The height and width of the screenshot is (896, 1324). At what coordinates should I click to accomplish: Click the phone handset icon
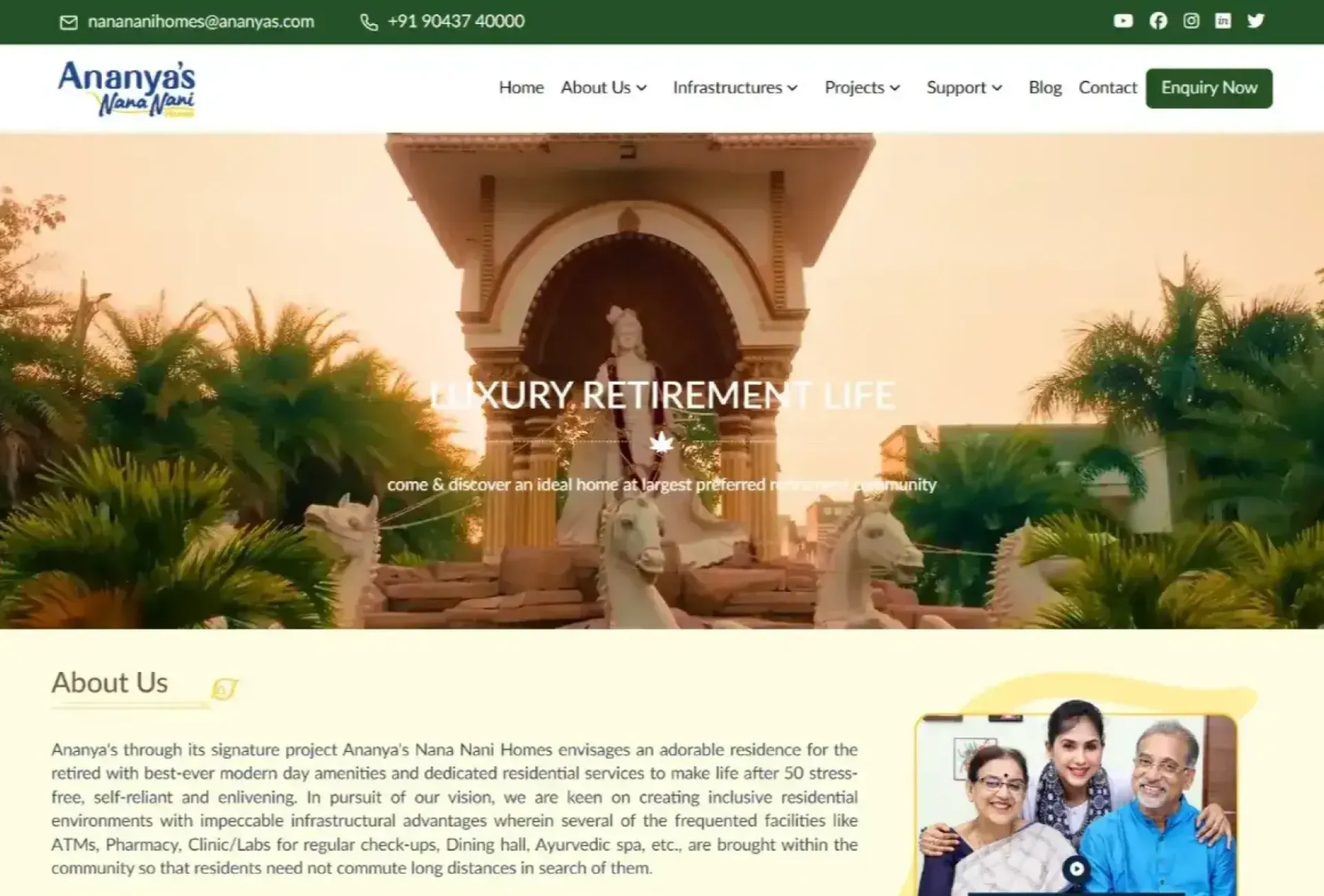pyautogui.click(x=369, y=23)
